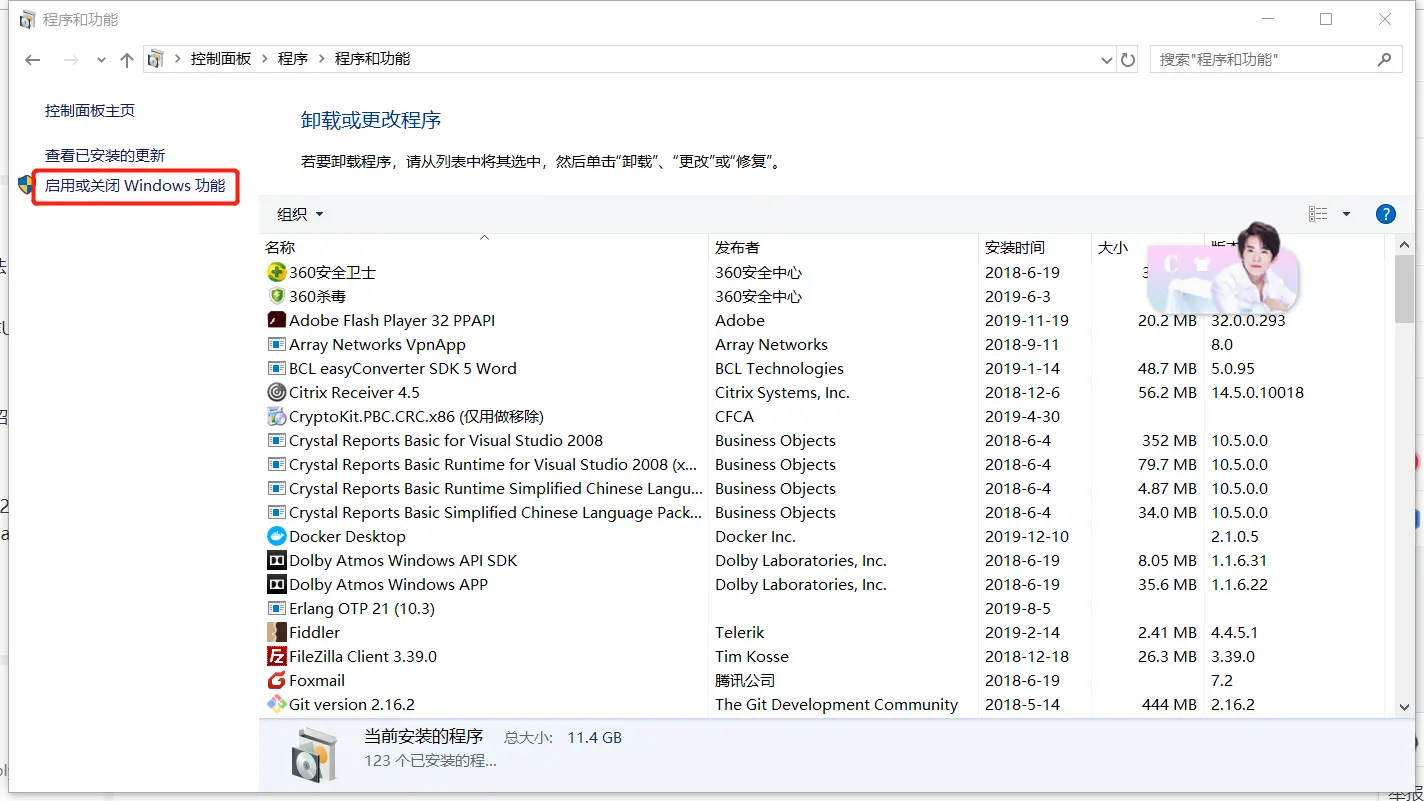Open recent locations dropdown chevron
Image resolution: width=1424 pixels, height=801 pixels.
pos(101,60)
